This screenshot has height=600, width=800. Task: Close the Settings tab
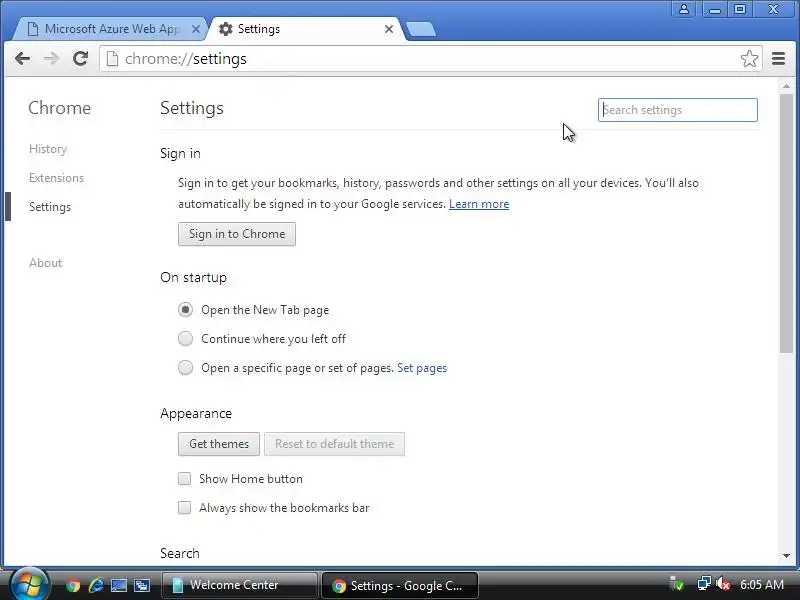[389, 29]
